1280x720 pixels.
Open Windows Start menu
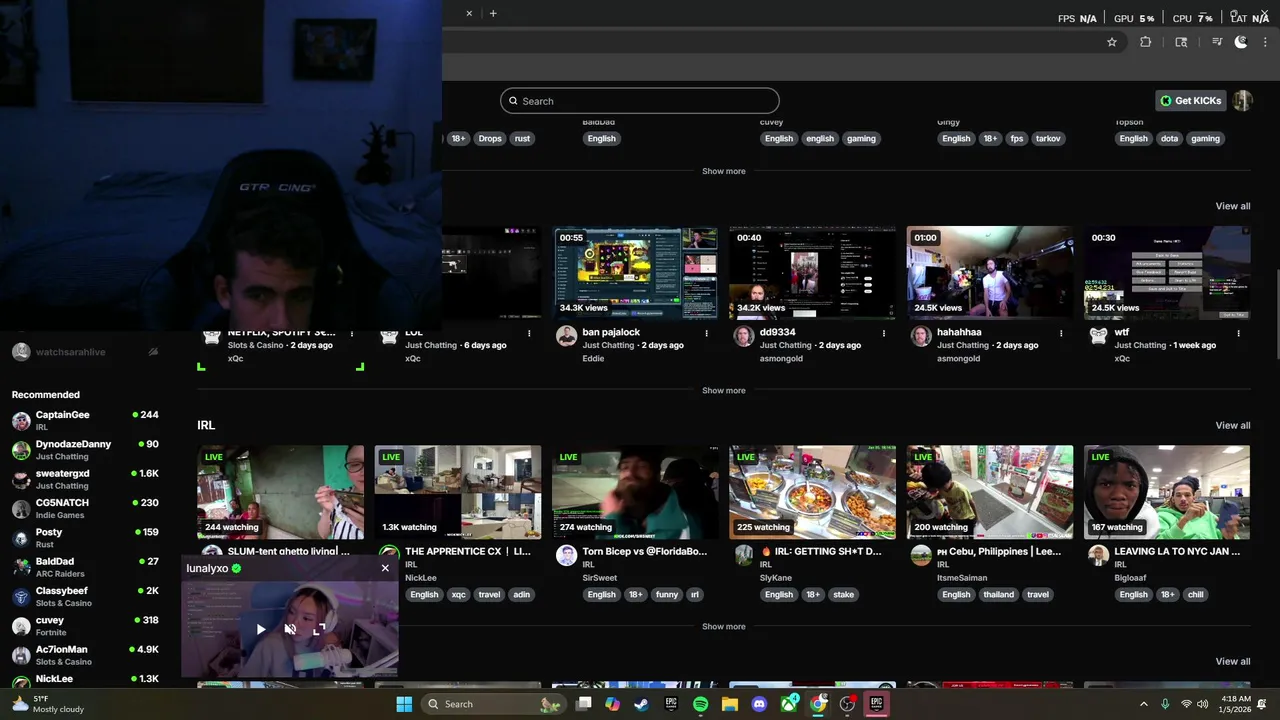click(x=404, y=704)
